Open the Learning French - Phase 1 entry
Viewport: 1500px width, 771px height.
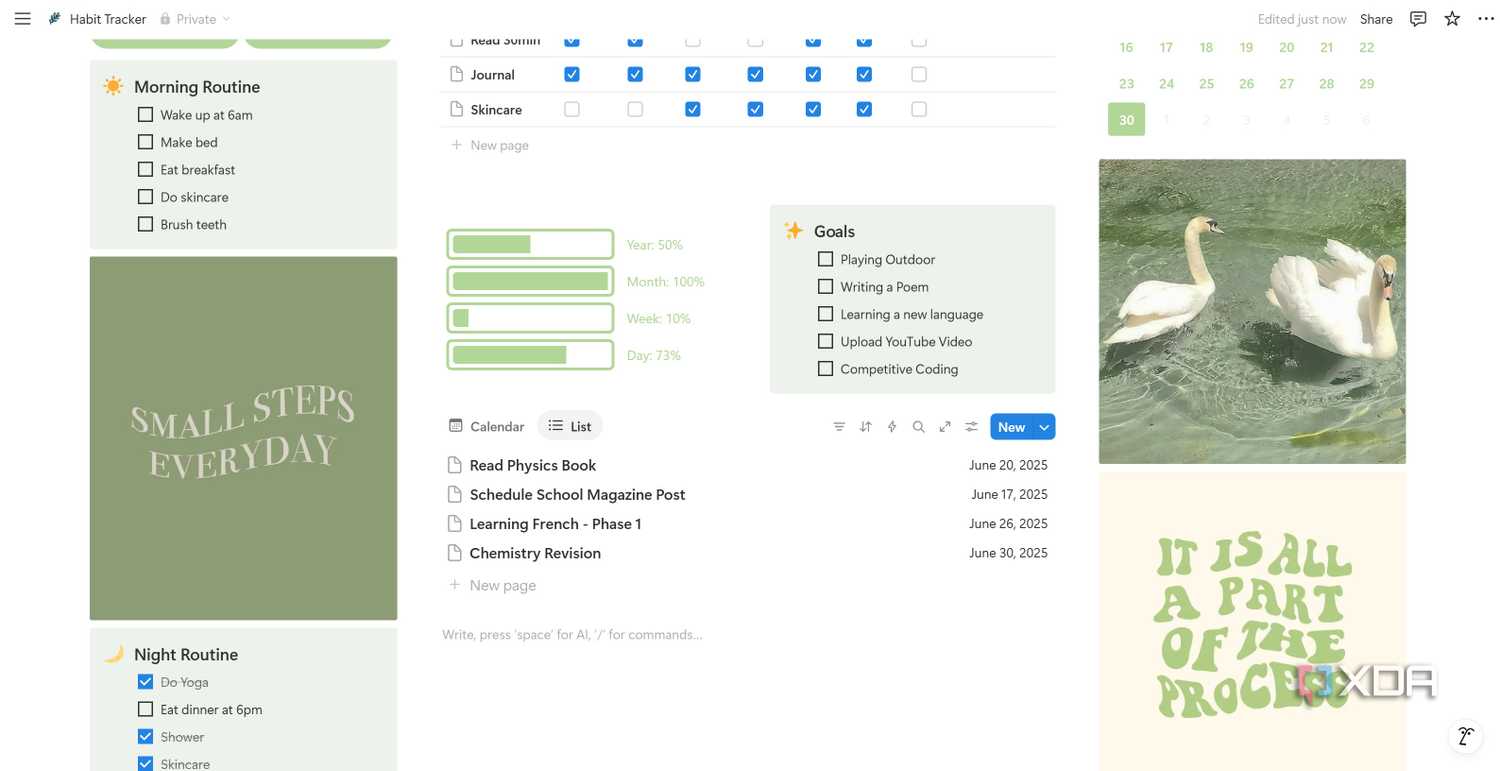click(555, 524)
